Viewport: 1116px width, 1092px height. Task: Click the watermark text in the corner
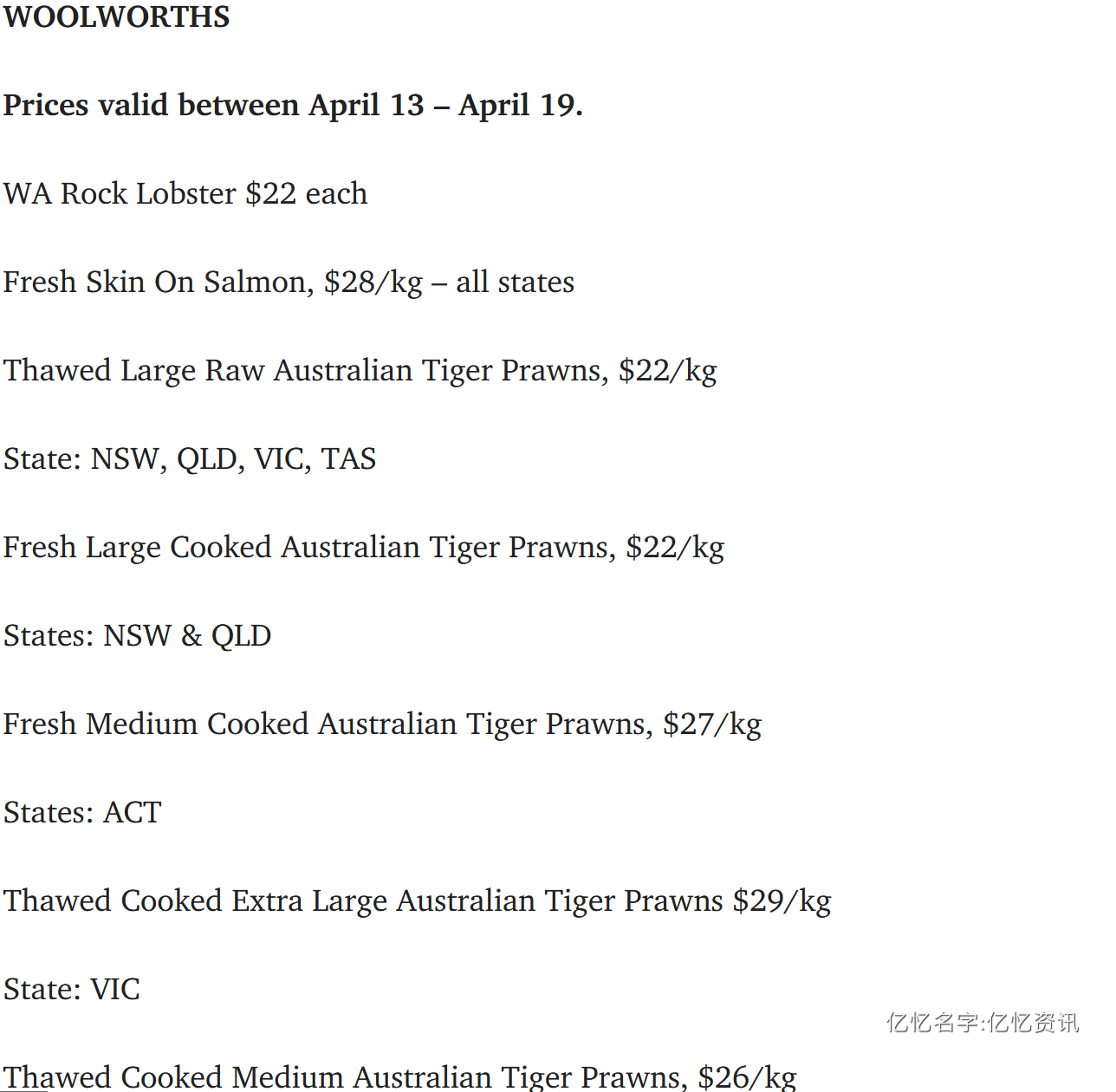(983, 1023)
